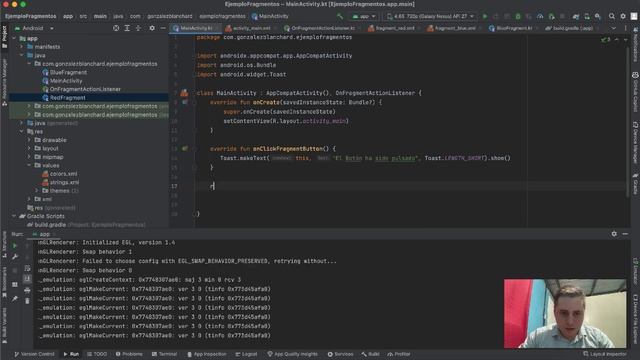Click onClickFragmentButton gutter icon
The image size is (640, 360).
[x=185, y=149]
